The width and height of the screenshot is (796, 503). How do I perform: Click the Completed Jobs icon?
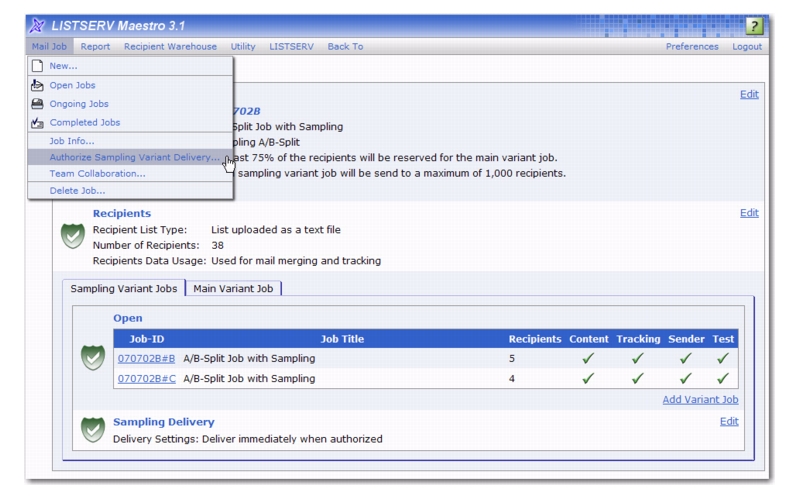click(37, 123)
